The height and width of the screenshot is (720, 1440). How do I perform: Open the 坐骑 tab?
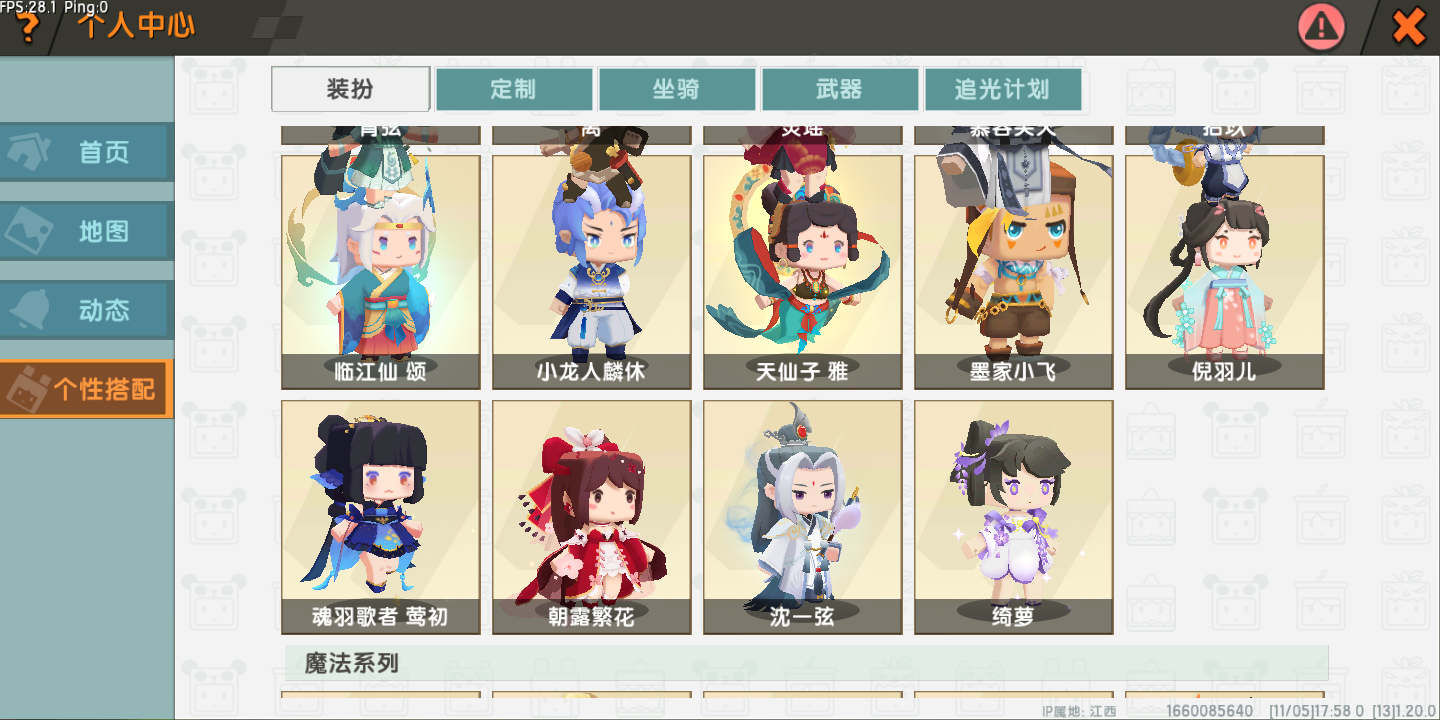(x=677, y=89)
